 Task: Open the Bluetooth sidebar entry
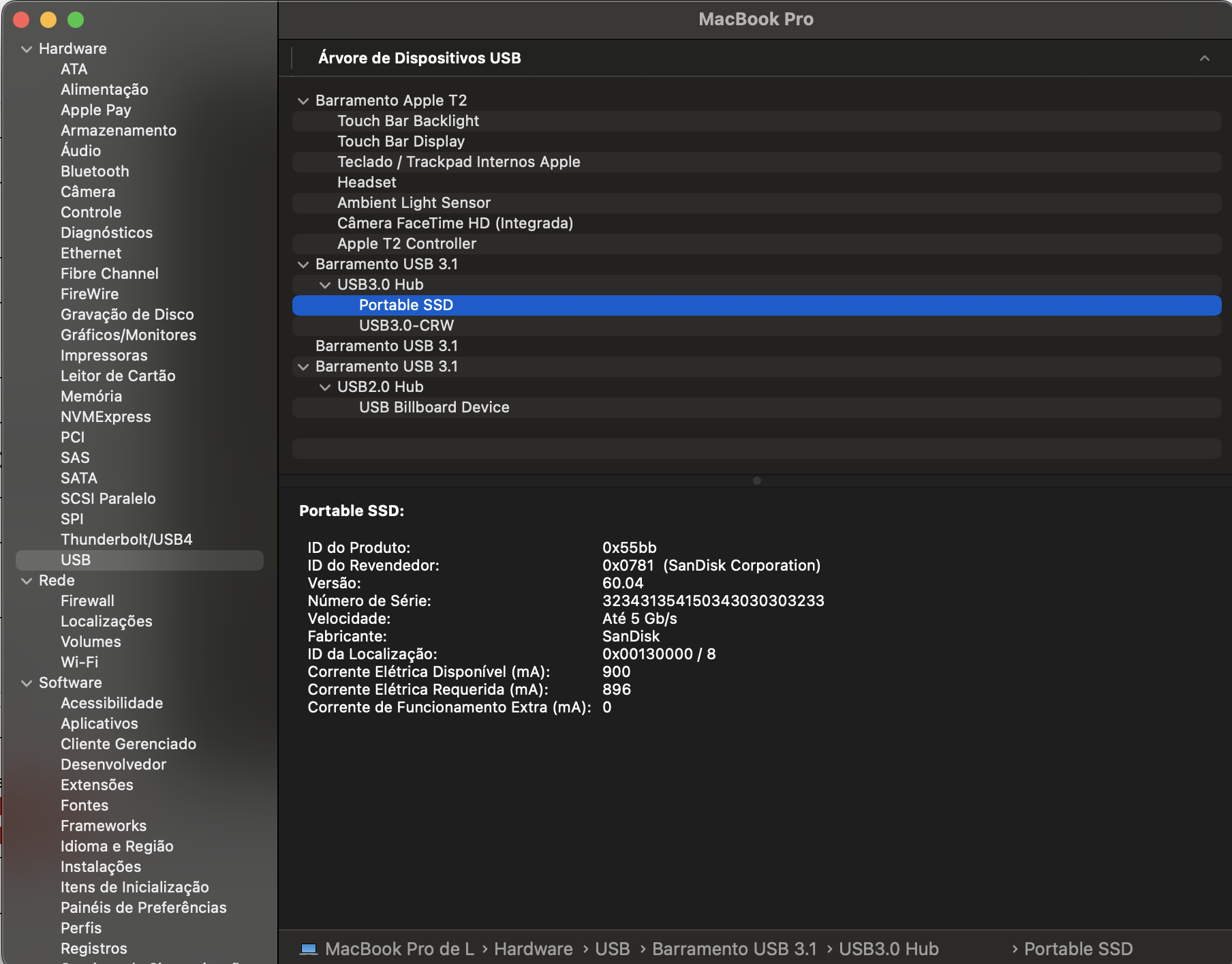pyautogui.click(x=95, y=171)
